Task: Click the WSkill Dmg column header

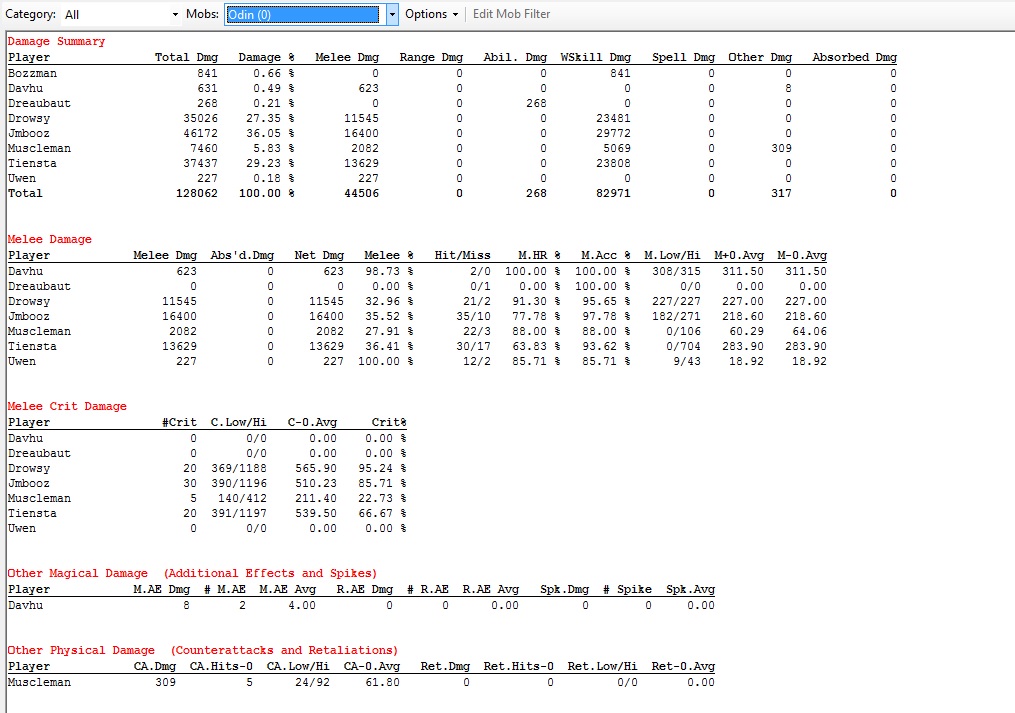Action: tap(595, 58)
